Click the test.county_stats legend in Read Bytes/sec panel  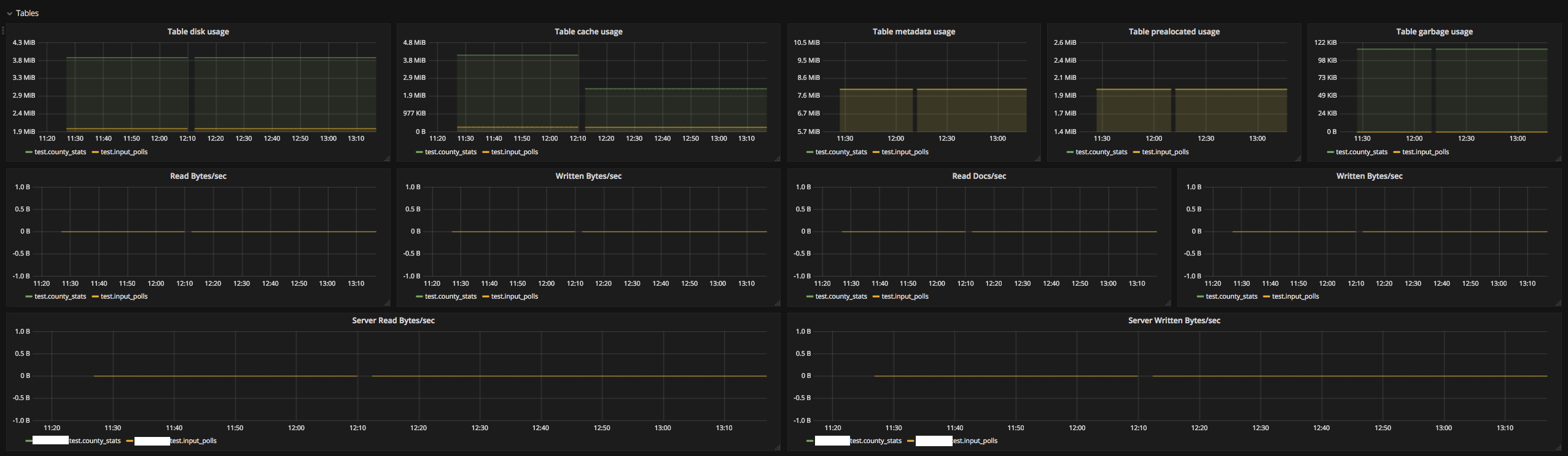(60, 296)
